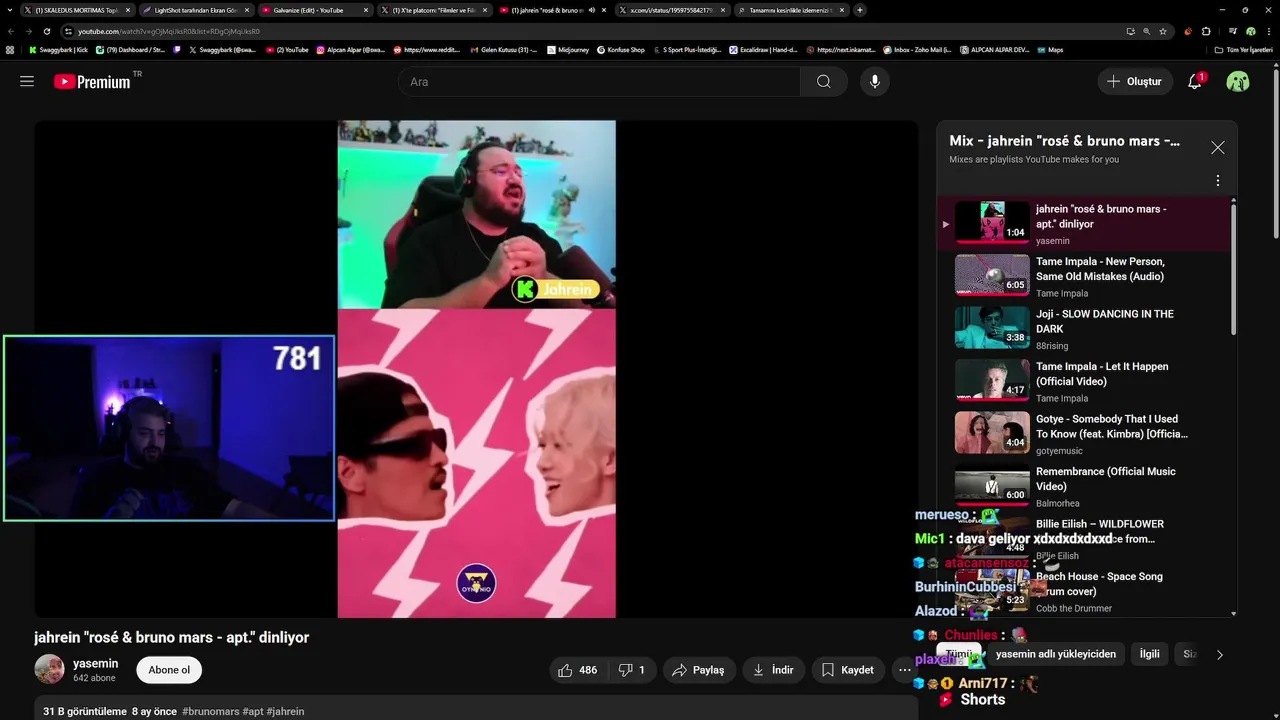Select the İlgili filter chip

point(1150,654)
